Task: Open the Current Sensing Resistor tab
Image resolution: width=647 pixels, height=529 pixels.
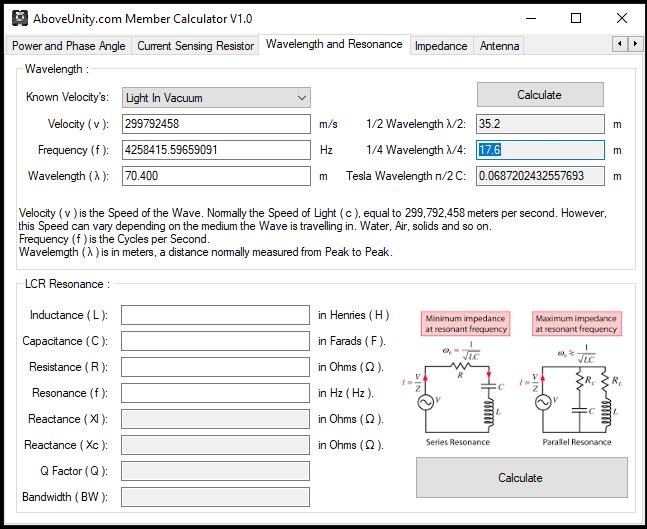Action: (195, 46)
